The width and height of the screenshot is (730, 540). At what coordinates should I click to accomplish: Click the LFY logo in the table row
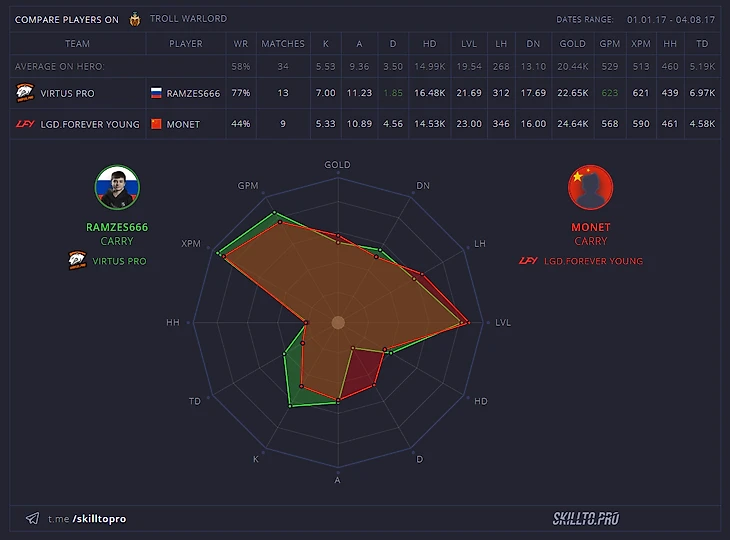point(24,124)
